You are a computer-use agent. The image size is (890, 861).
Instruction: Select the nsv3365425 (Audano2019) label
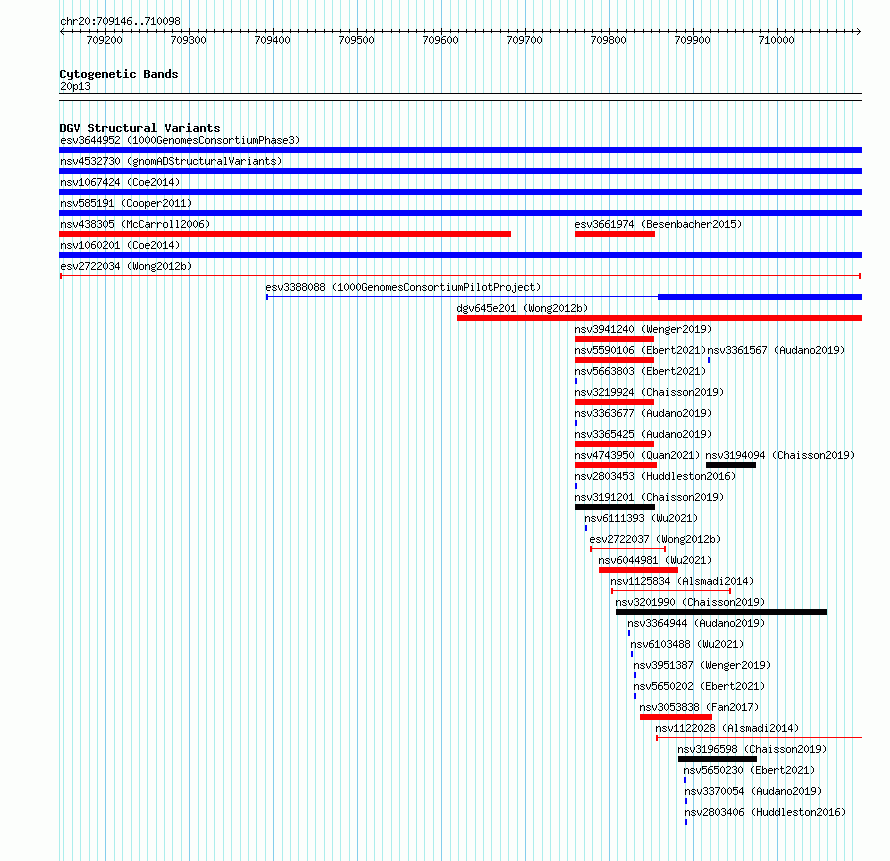[x=643, y=434]
